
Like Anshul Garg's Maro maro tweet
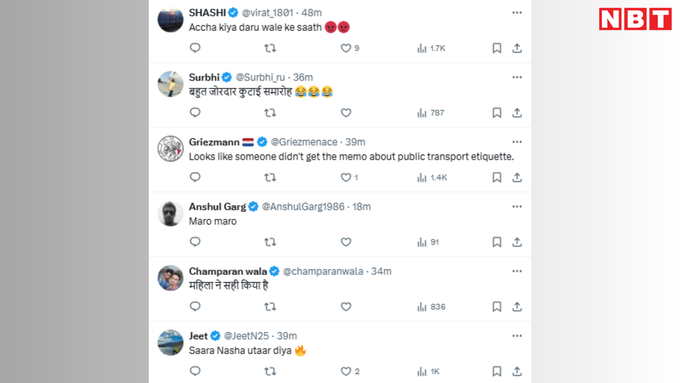coord(346,242)
